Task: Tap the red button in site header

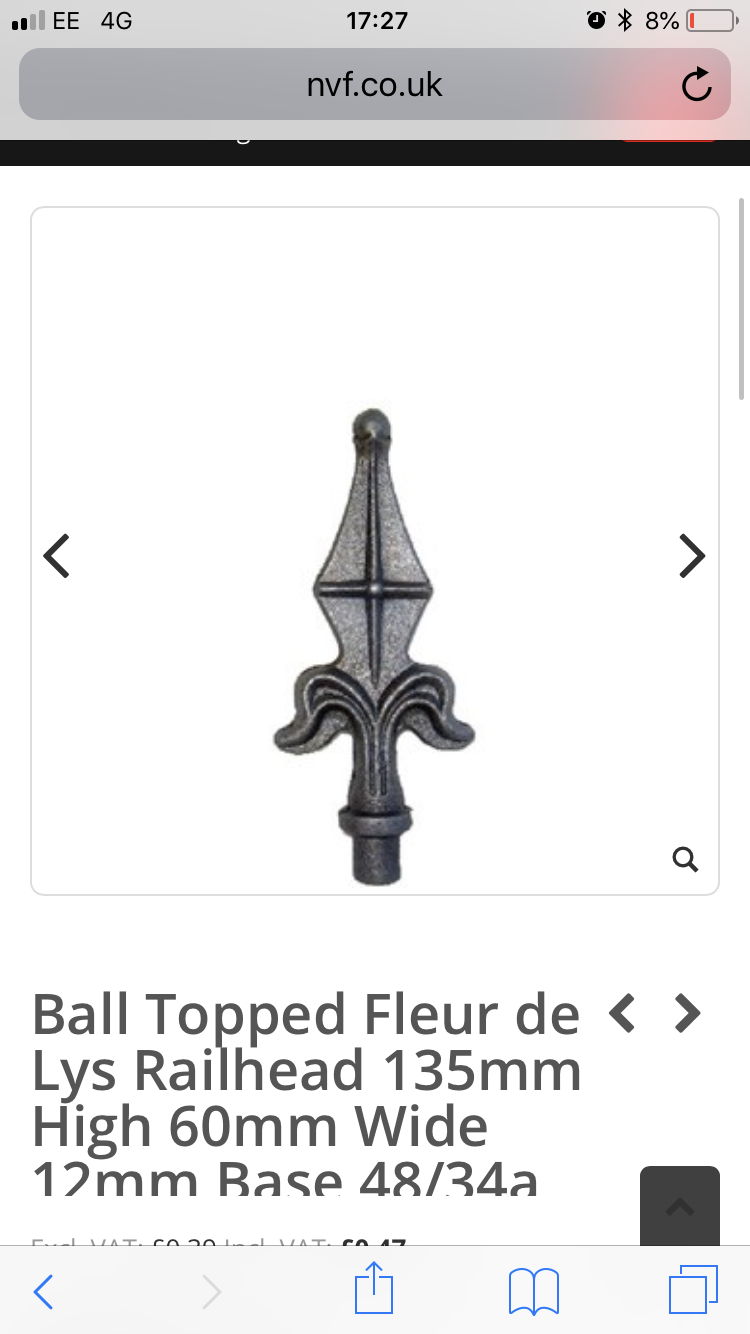Action: (669, 138)
